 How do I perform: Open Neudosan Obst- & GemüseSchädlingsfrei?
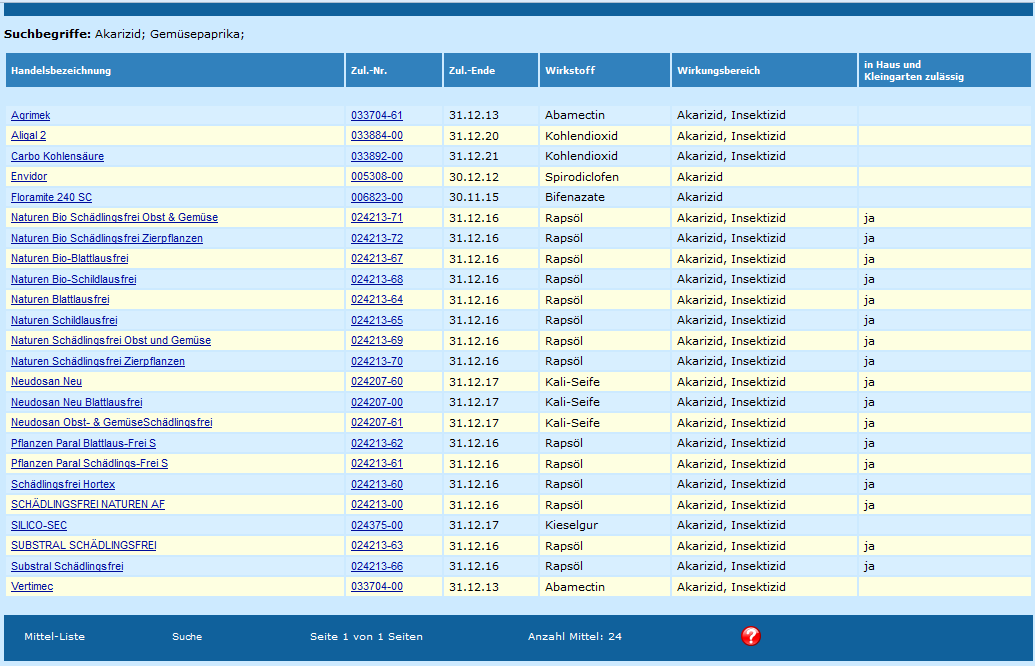coord(112,422)
